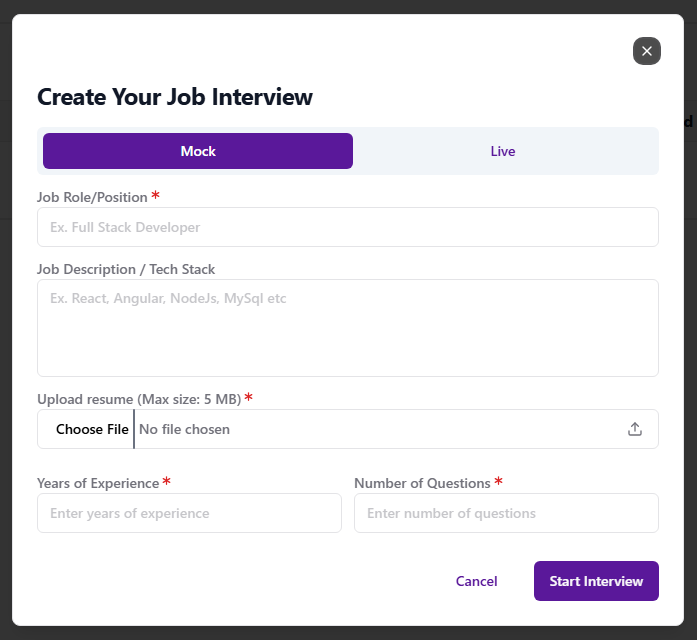Click the "Job Description / Tech Stack" label
The height and width of the screenshot is (640, 697).
(126, 269)
